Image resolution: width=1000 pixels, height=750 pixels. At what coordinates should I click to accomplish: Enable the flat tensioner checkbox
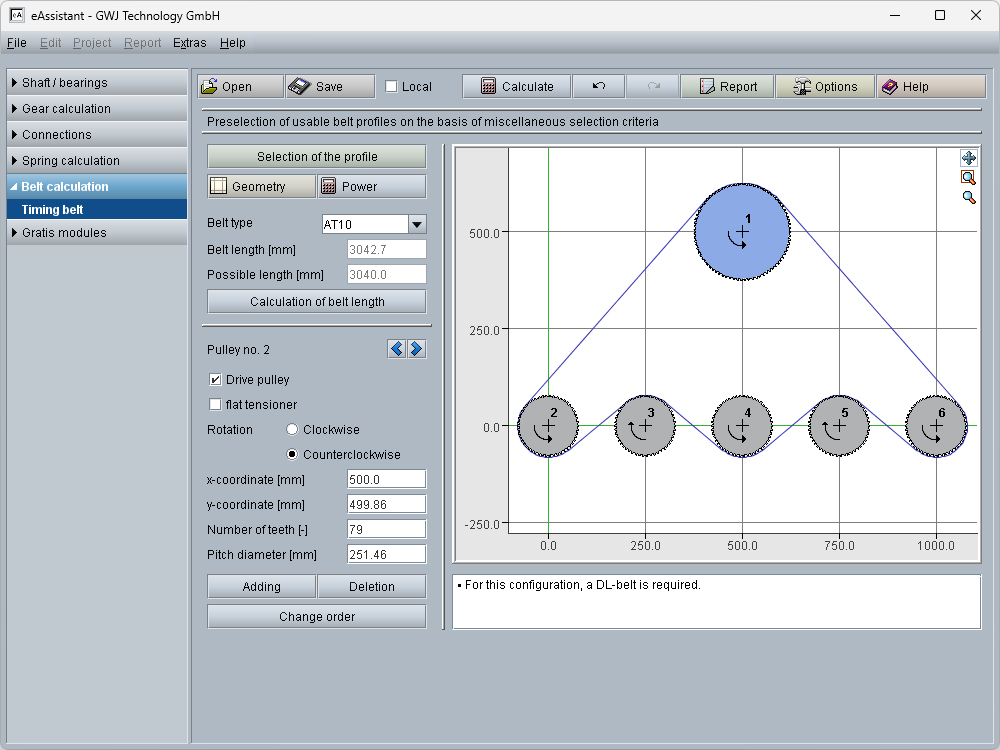(215, 405)
